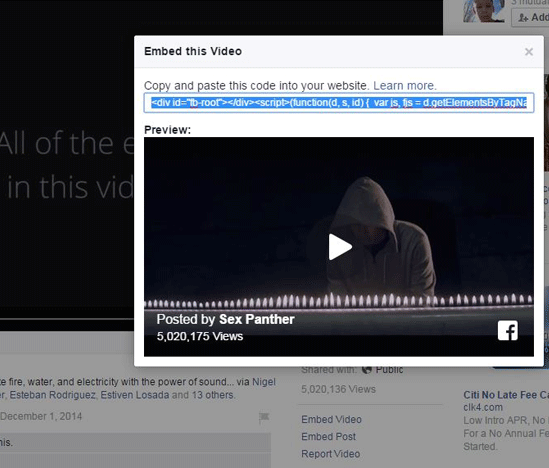Close the Embed this Video dialog

529,52
